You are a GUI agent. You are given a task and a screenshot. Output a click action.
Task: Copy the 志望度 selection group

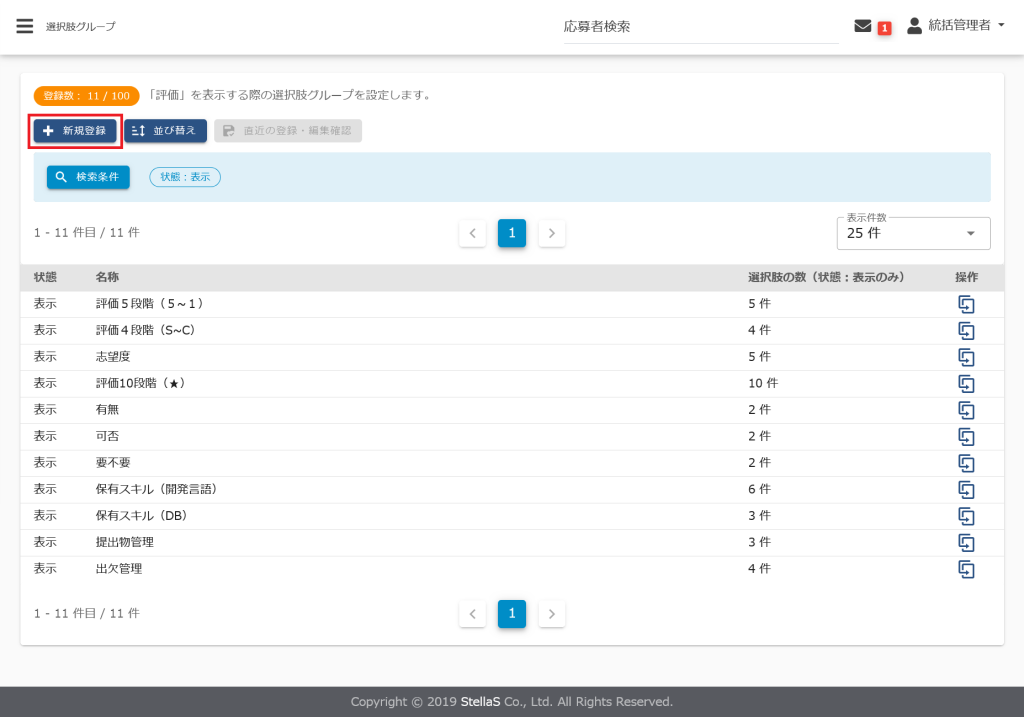[966, 357]
